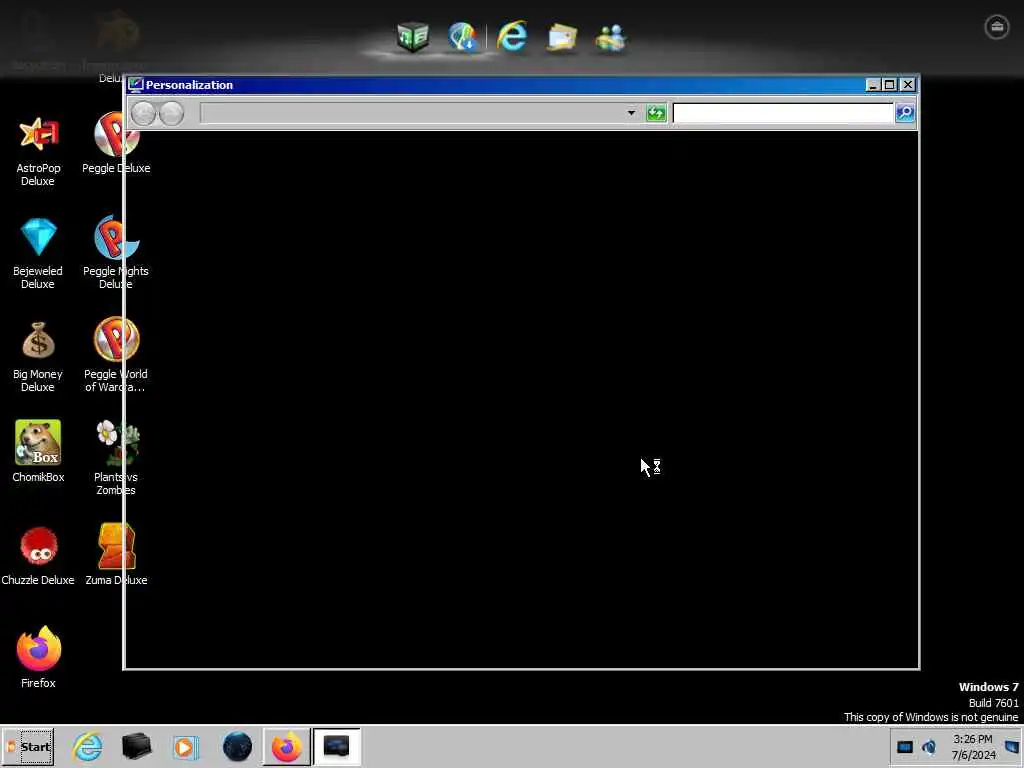Click the search magnifier button
The image size is (1024, 768).
coord(905,113)
